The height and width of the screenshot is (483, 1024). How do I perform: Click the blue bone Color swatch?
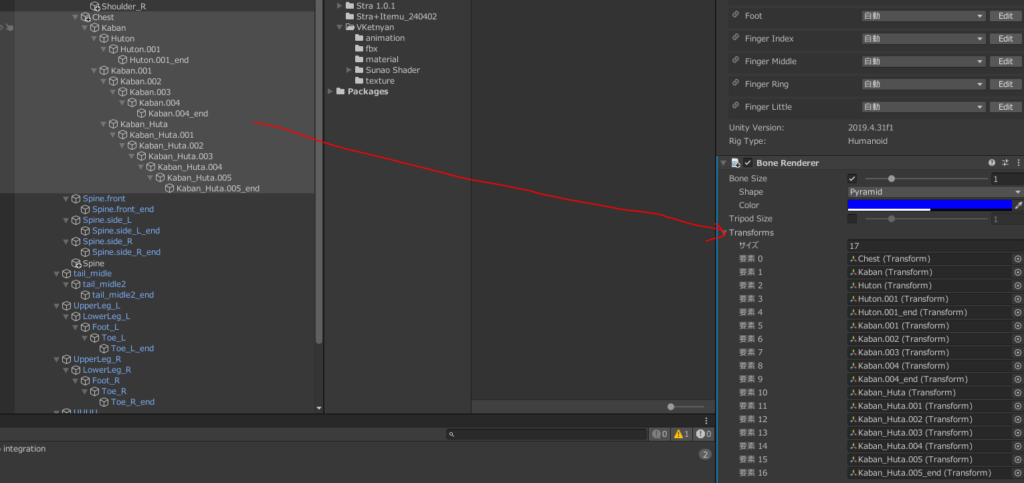tap(928, 205)
